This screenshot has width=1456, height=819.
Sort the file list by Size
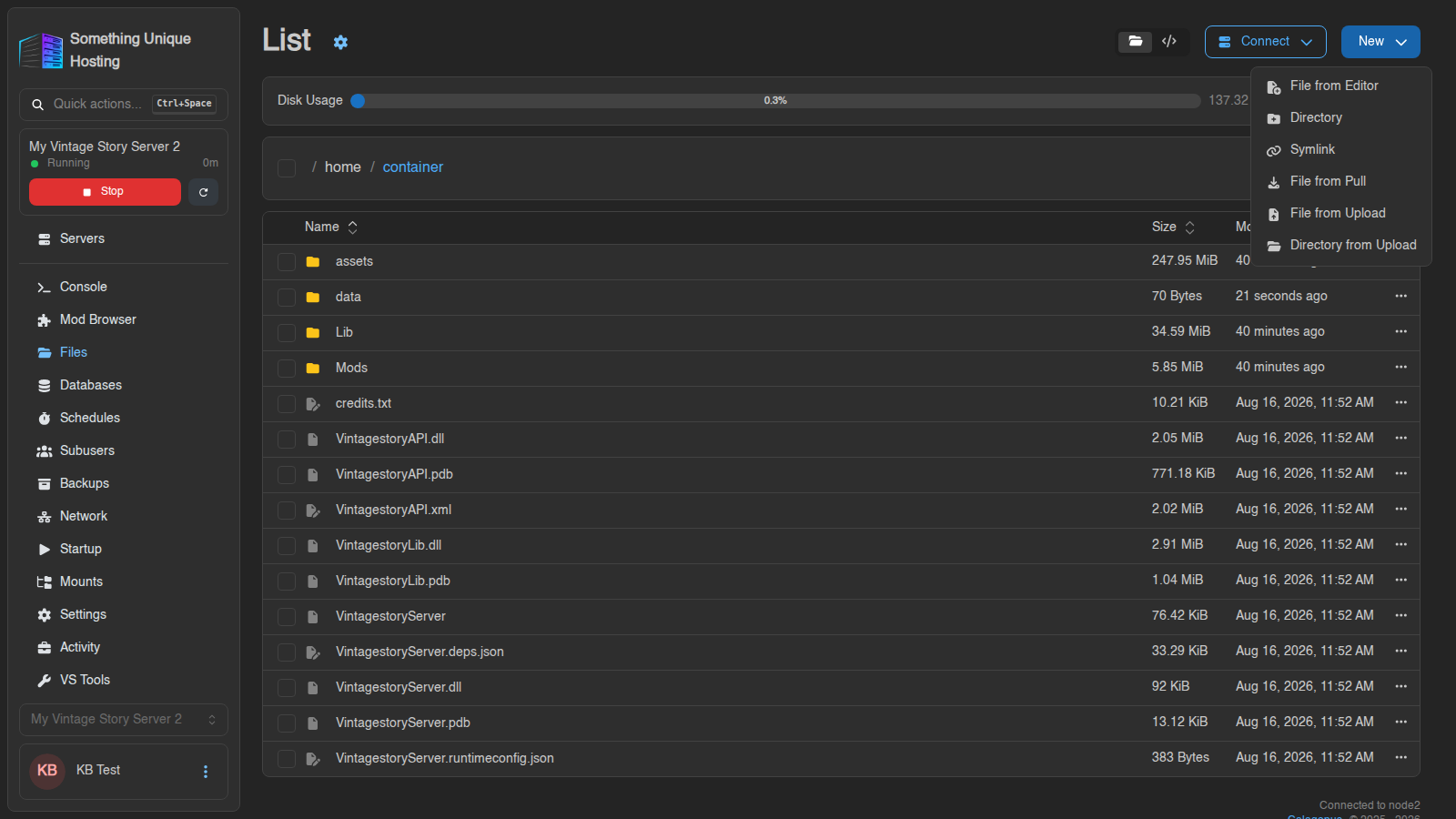(1173, 227)
